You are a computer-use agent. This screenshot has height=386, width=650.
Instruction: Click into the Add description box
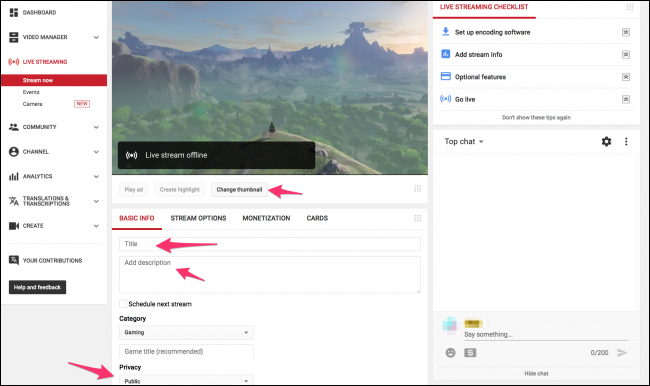click(269, 274)
